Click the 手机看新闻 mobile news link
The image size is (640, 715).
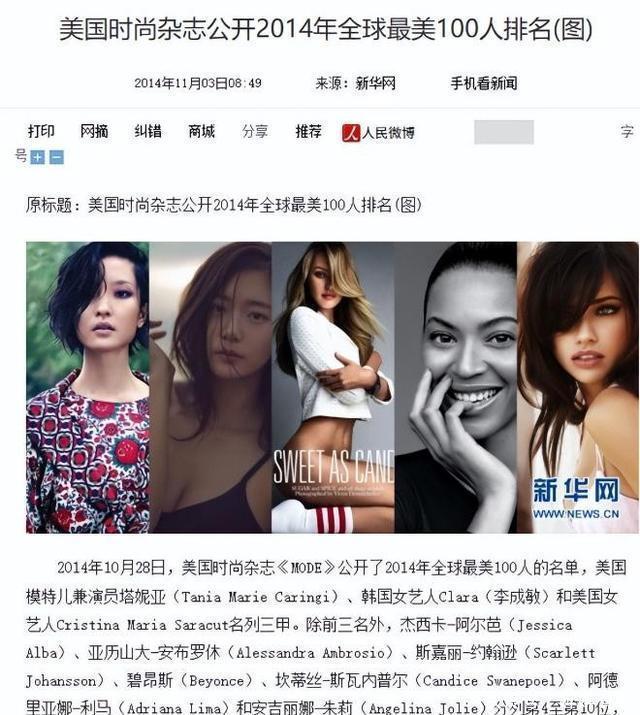pyautogui.click(x=484, y=83)
